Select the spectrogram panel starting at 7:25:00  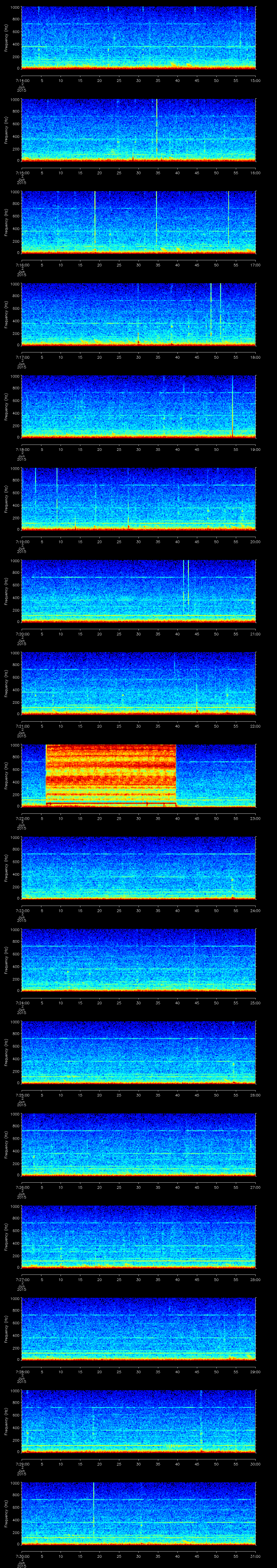coord(139,1052)
